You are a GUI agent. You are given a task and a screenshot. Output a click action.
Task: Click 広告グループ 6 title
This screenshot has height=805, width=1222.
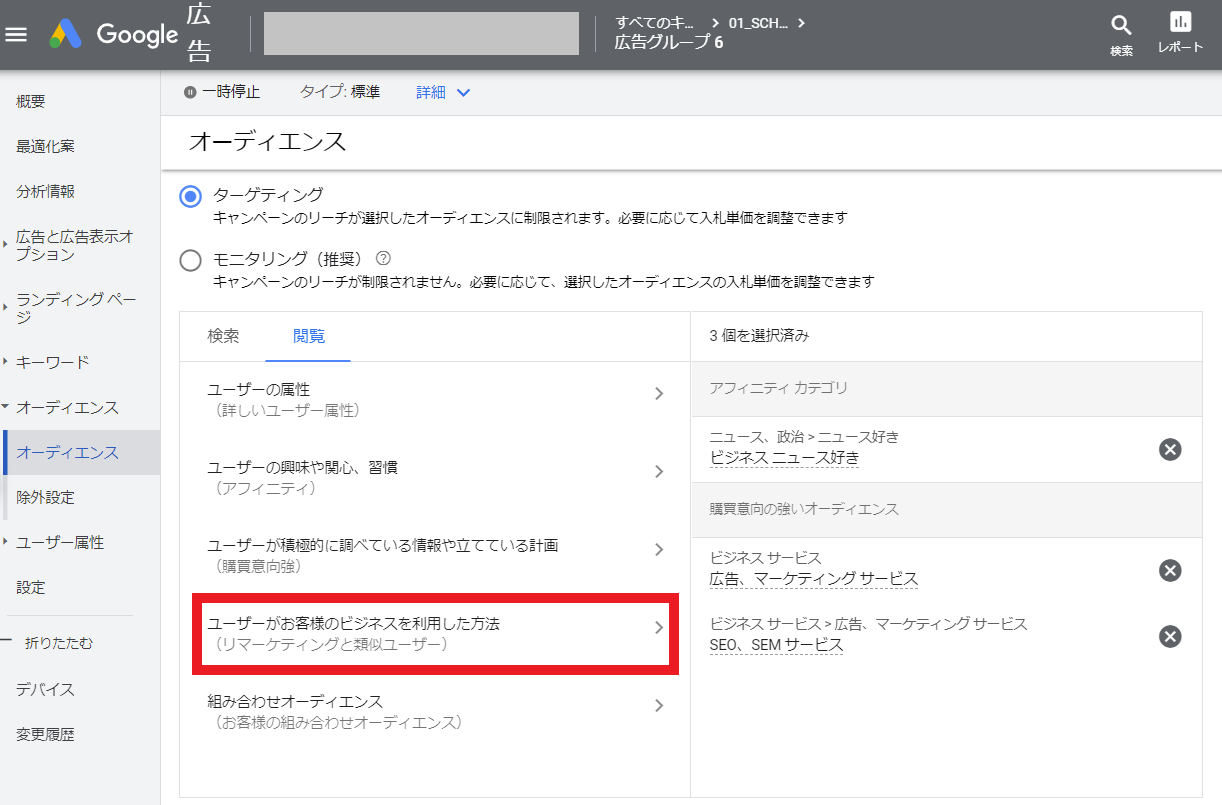pos(669,43)
